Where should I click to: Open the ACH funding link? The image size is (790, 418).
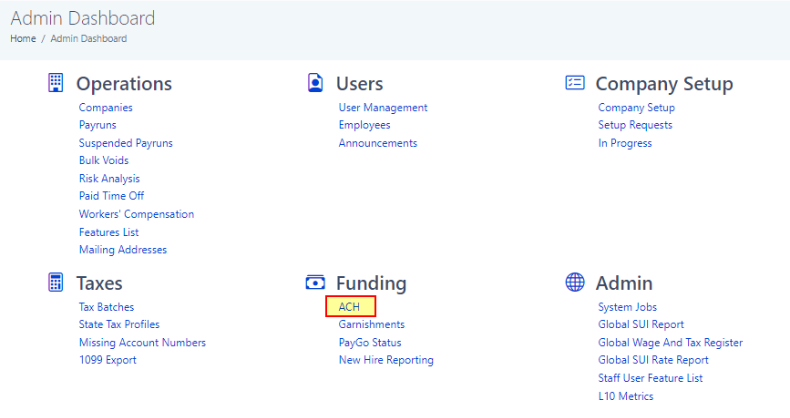(349, 307)
